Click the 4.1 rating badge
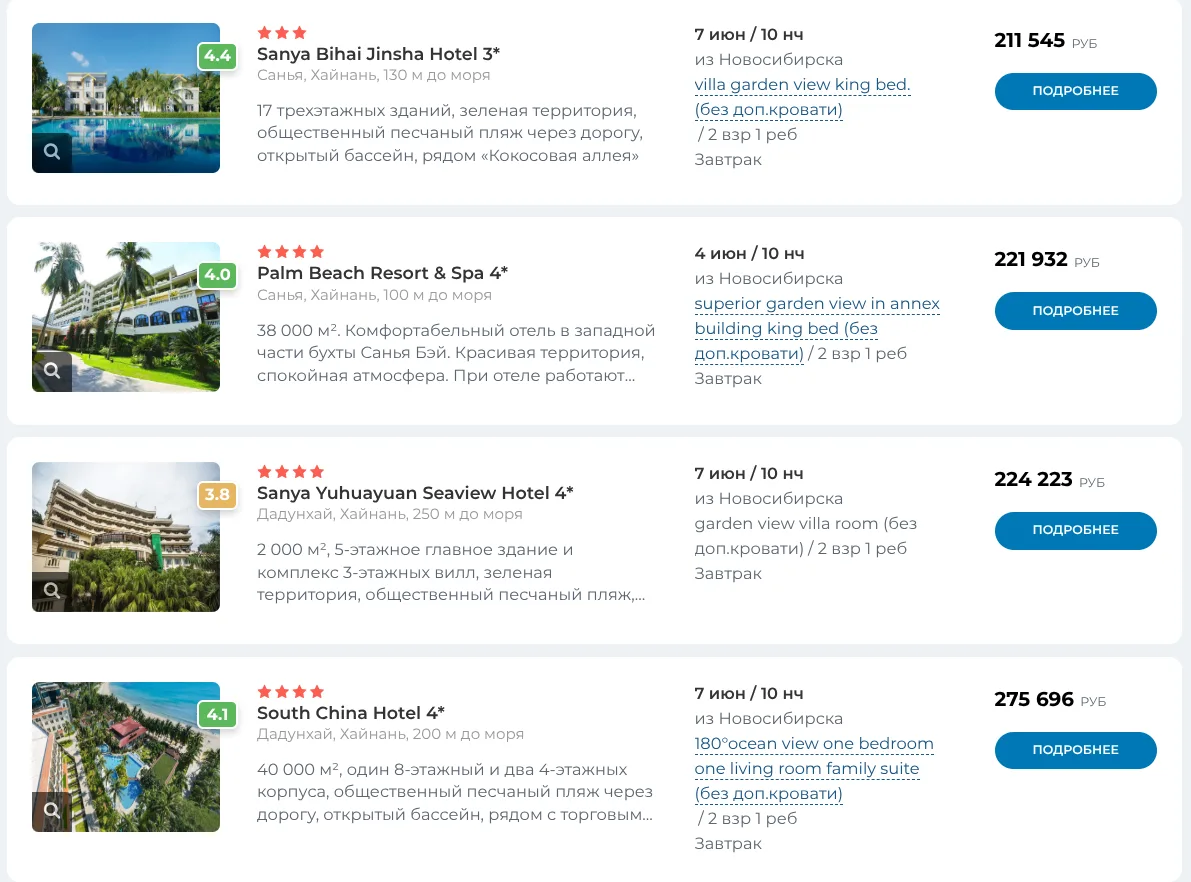Image resolution: width=1191 pixels, height=882 pixels. click(217, 714)
